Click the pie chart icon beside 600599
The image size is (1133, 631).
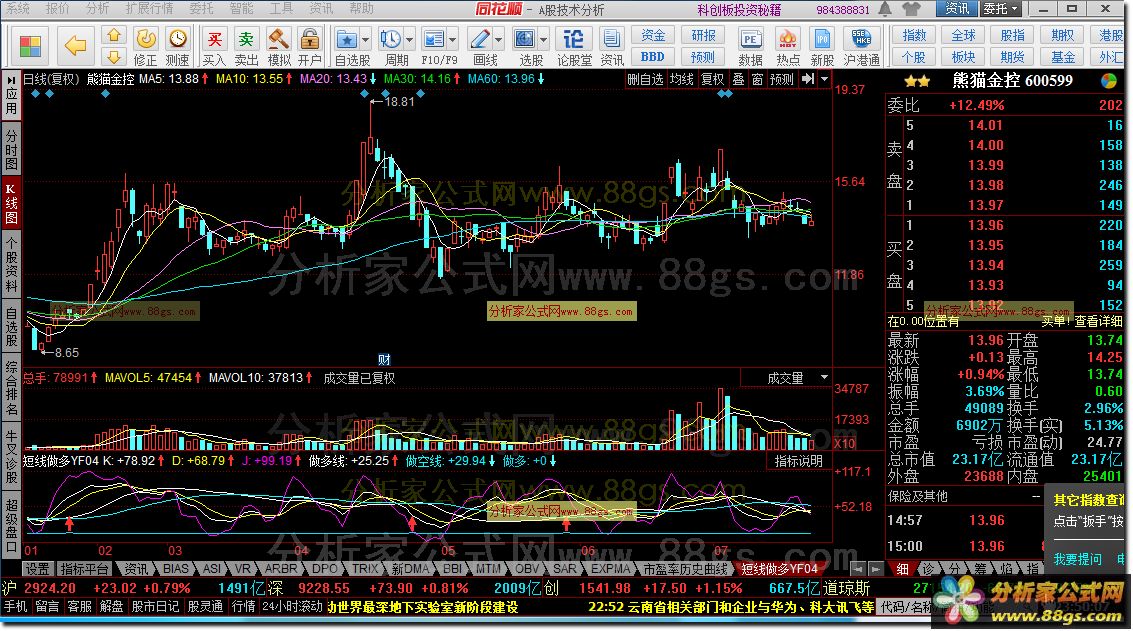[1108, 81]
